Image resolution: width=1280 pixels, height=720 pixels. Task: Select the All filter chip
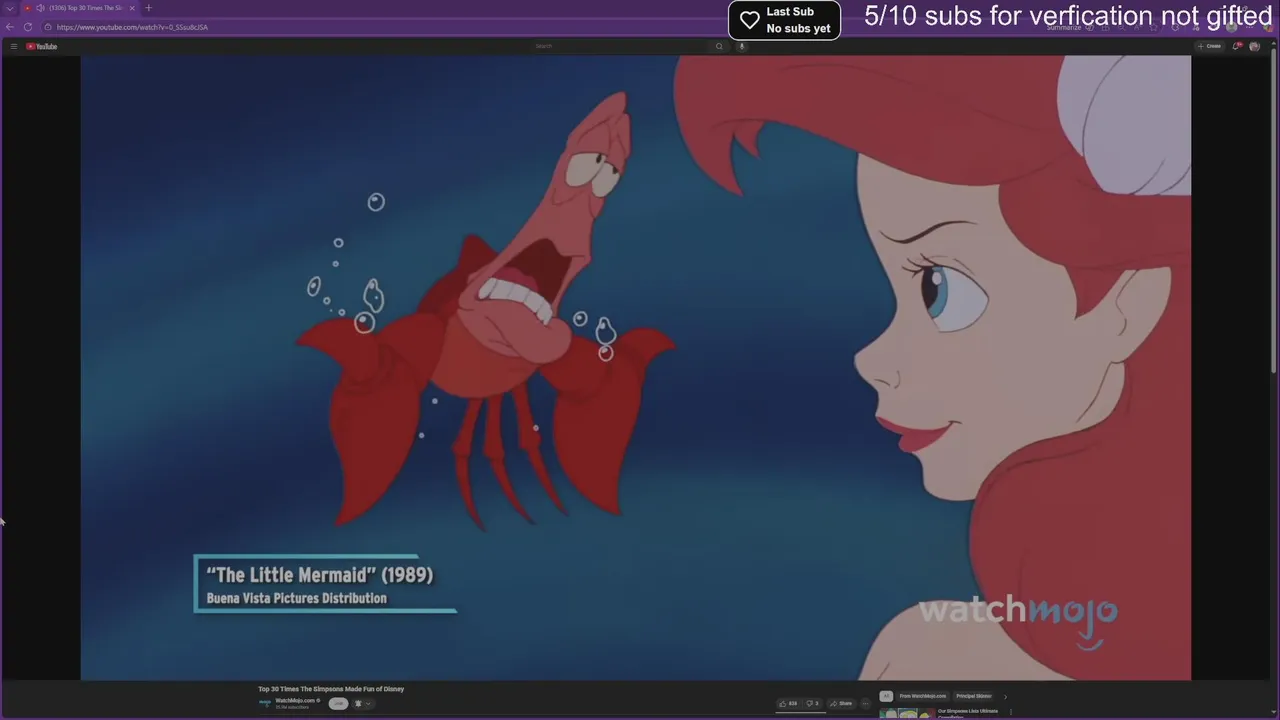pos(885,696)
